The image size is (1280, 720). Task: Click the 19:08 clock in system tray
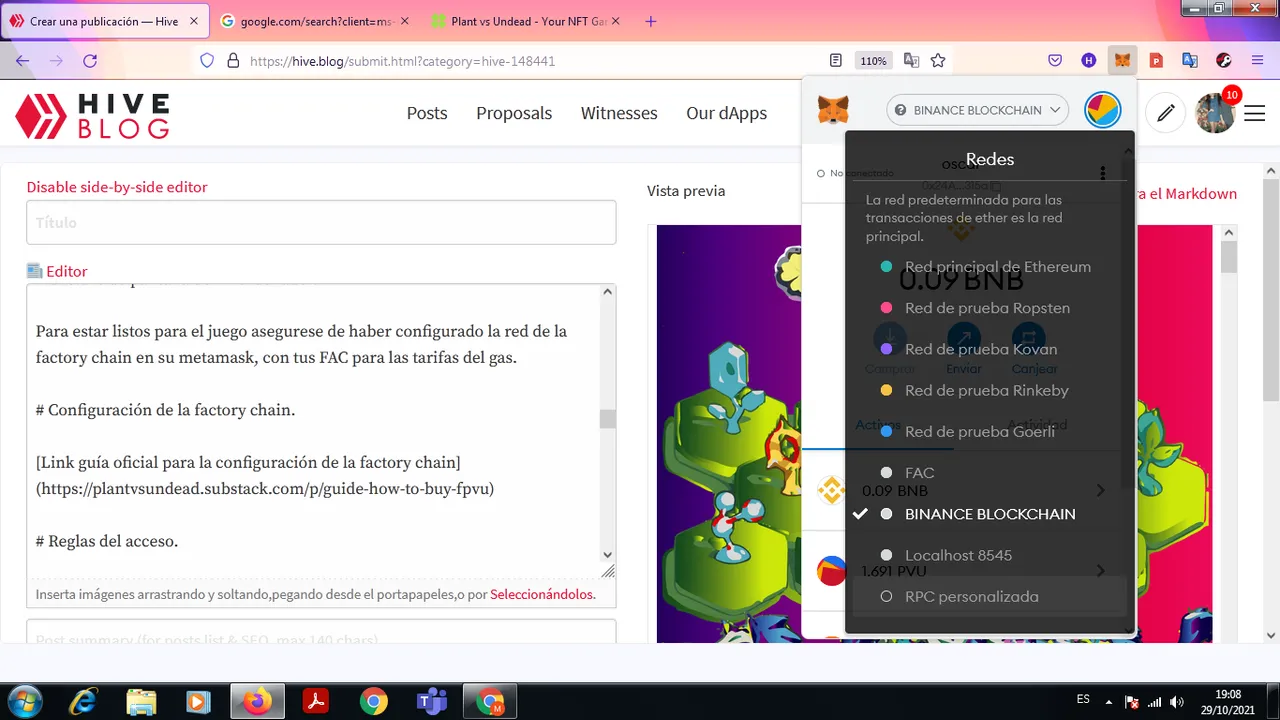[1228, 694]
